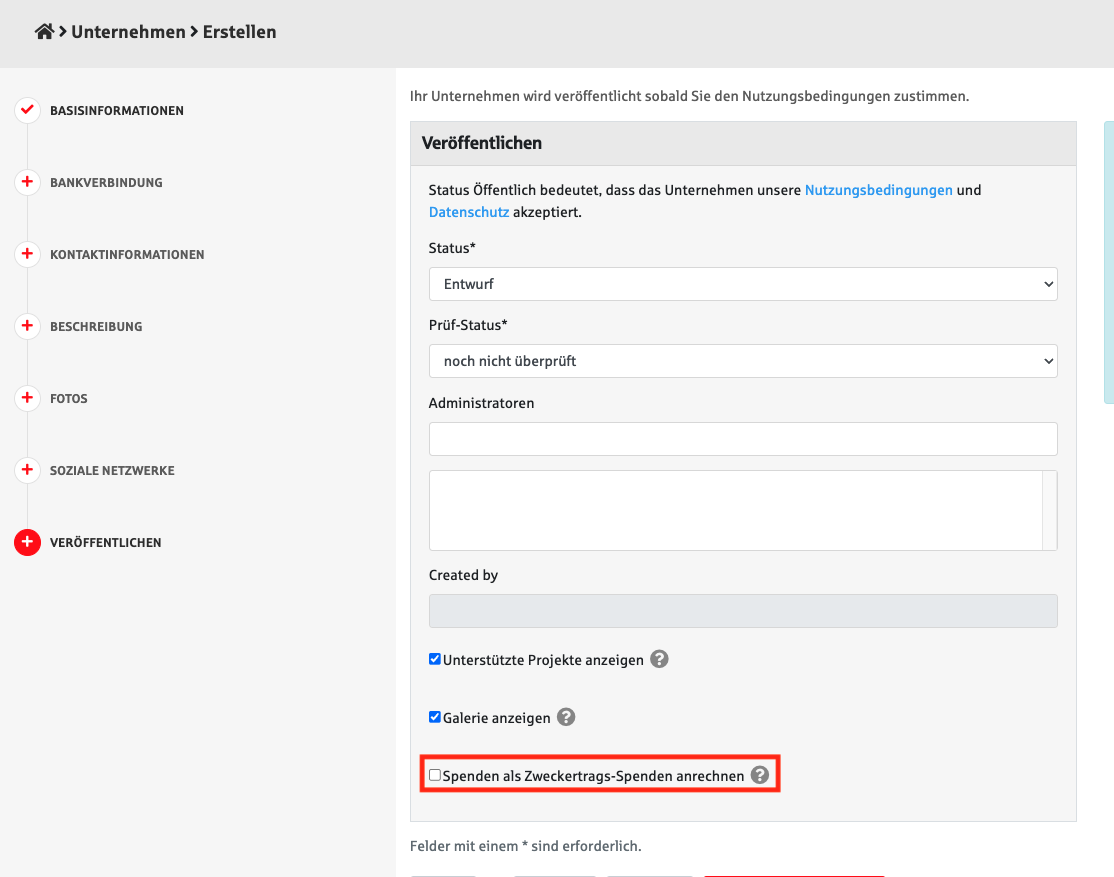Click the plus icon beside Fotos

27,398
